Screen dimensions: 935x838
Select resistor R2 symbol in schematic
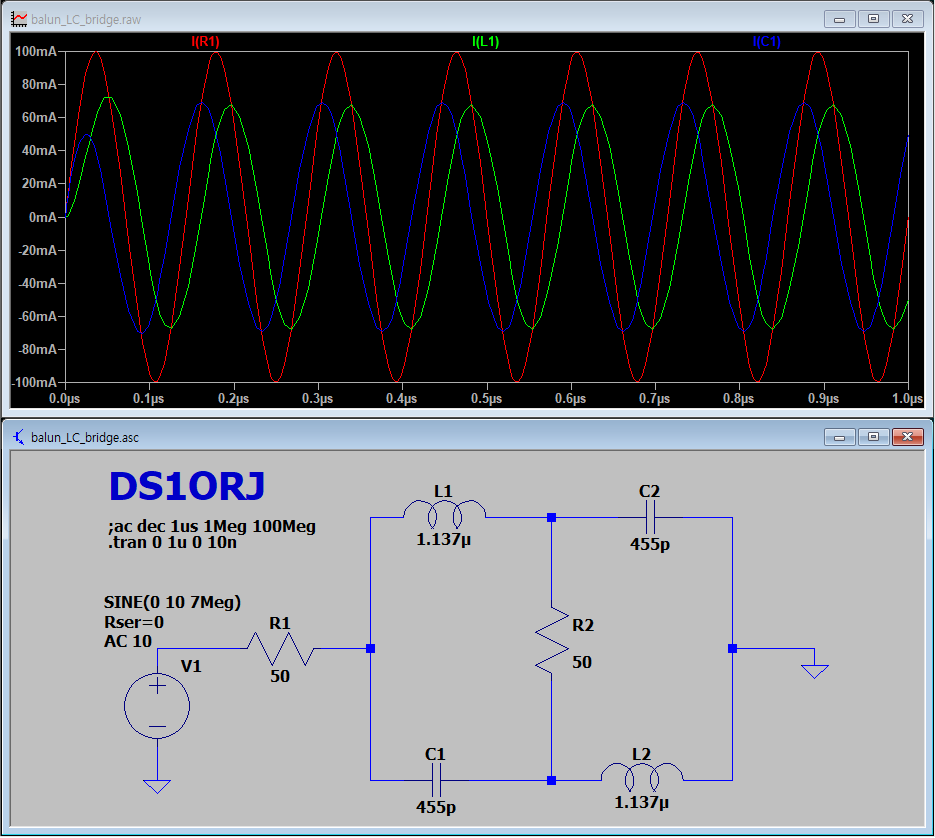point(552,641)
